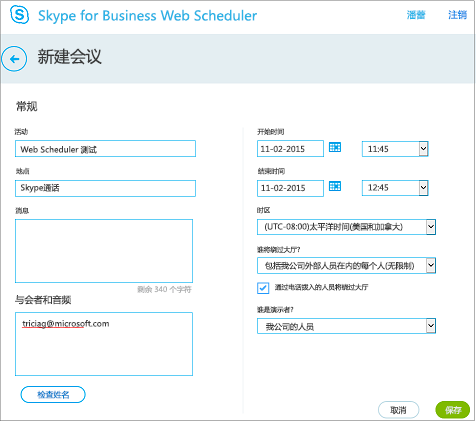476x422 pixels.
Task: Open the UTC-08:00 time zone dropdown
Action: point(346,227)
